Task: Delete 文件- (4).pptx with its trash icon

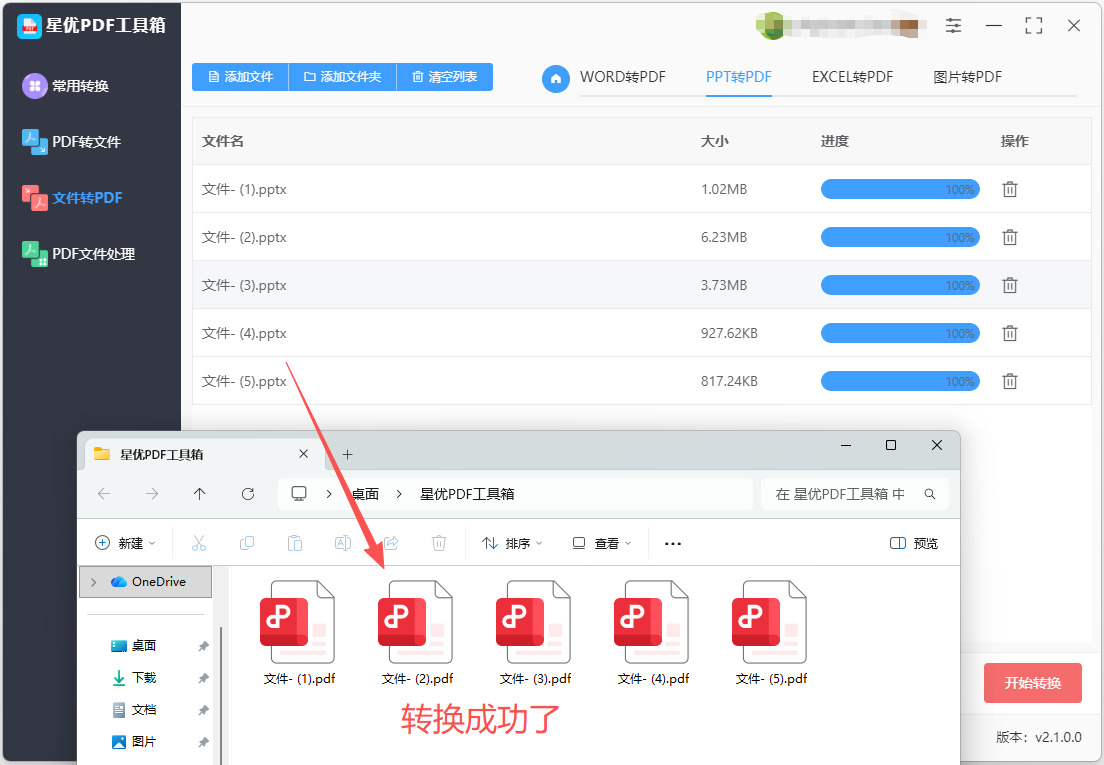Action: click(1010, 333)
